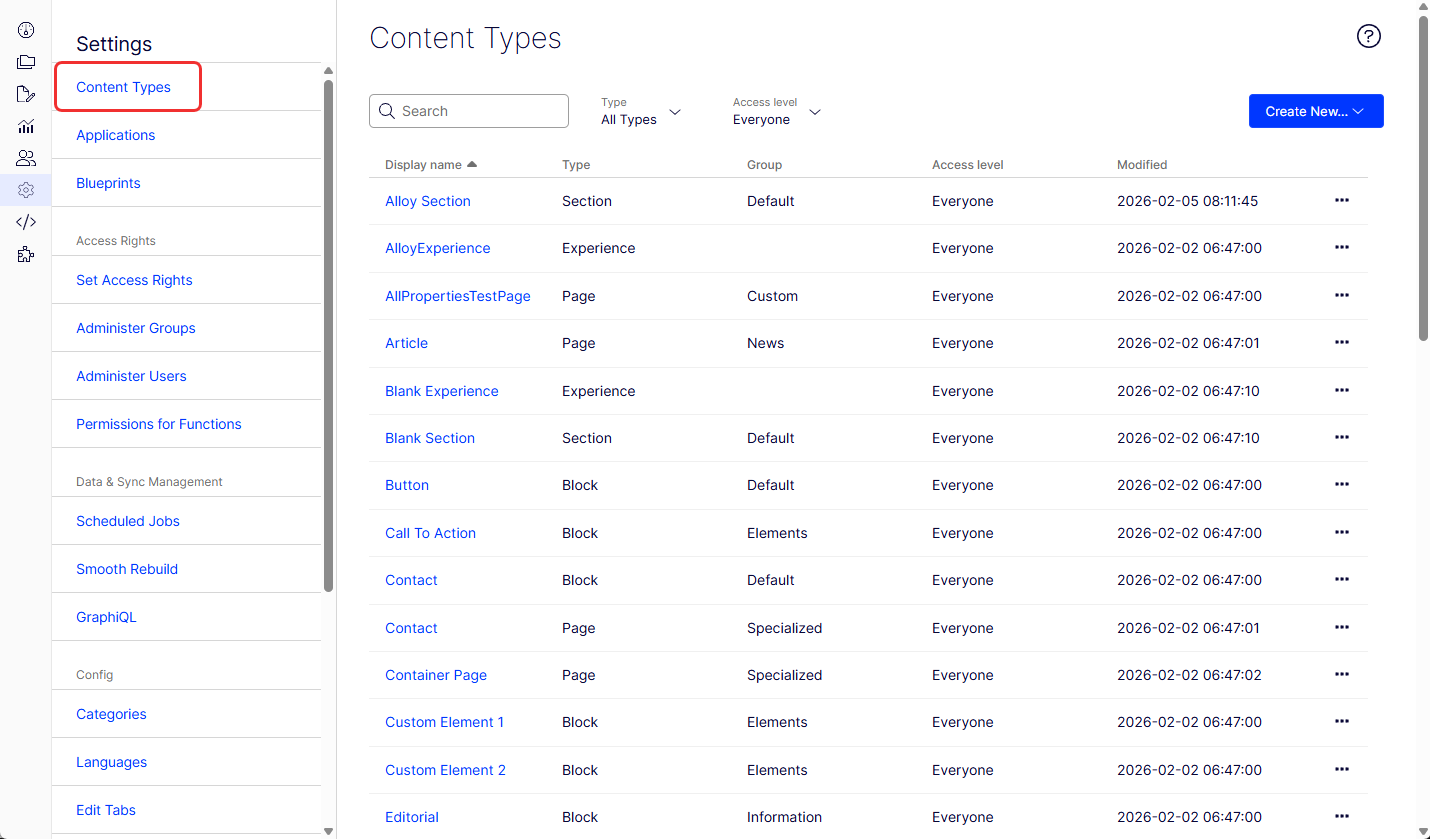1430x839 pixels.
Task: Go to Applications in Settings menu
Action: pos(116,135)
